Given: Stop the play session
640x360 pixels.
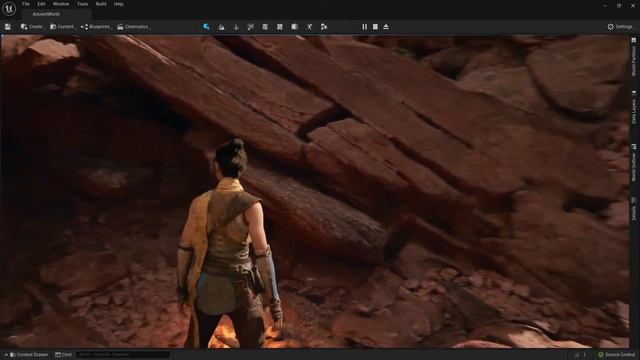Looking at the screenshot, I should point(376,27).
